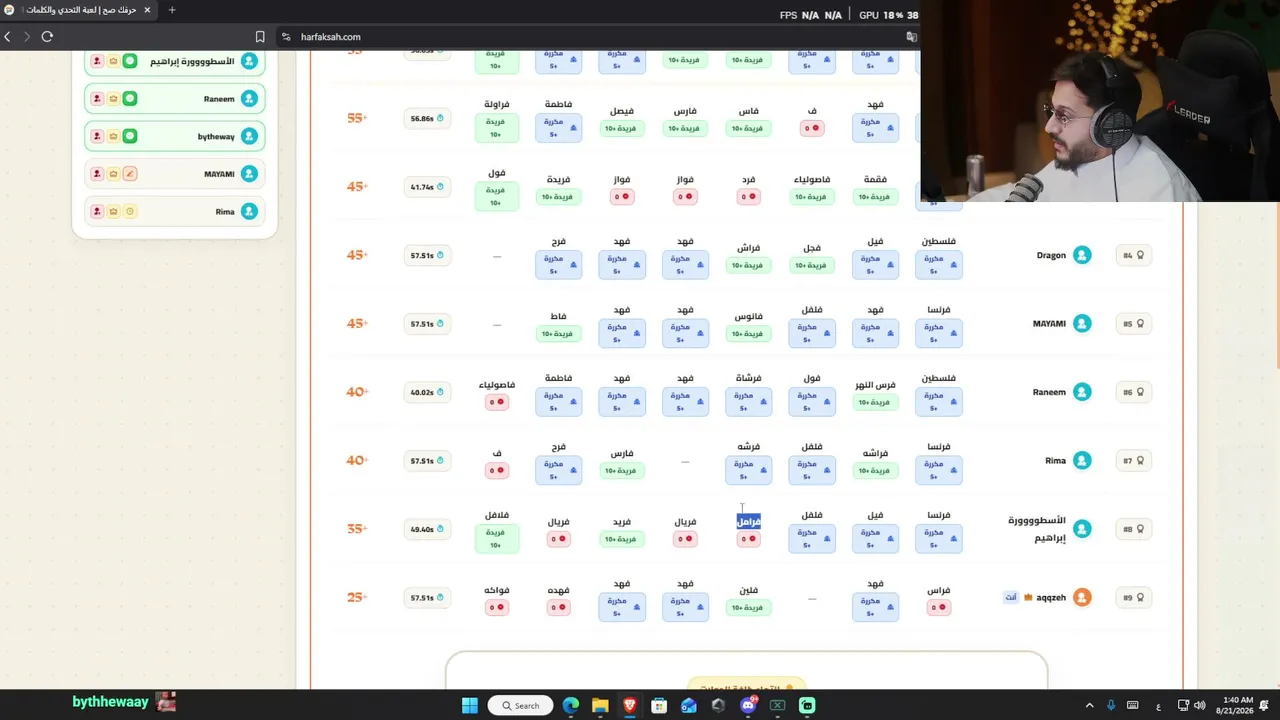Viewport: 1280px width, 720px height.
Task: Click clock waiting icon in Rima sidebar card
Action: point(130,212)
